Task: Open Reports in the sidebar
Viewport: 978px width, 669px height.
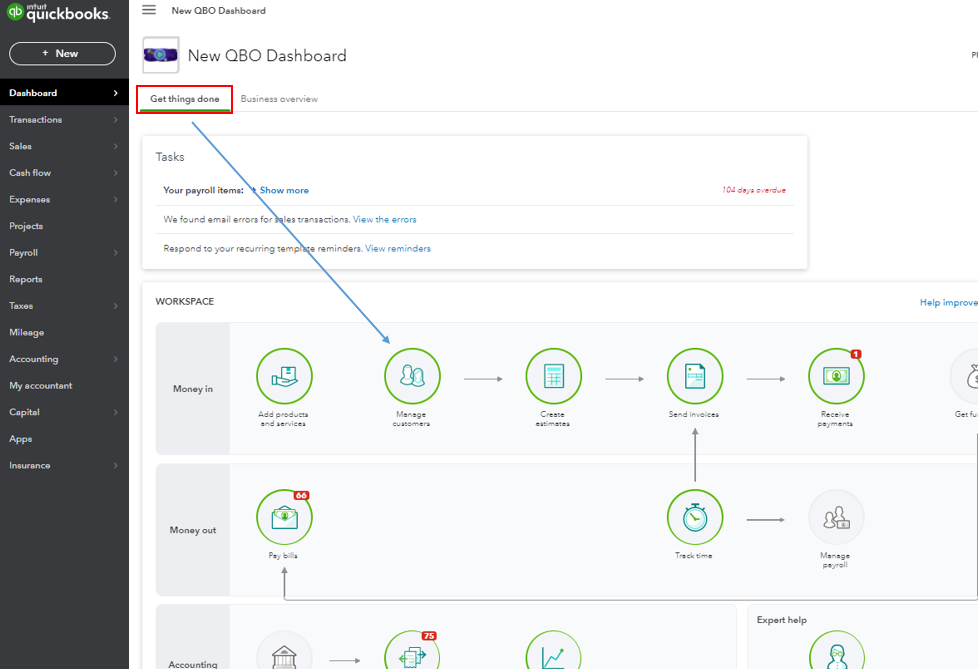Action: (26, 279)
